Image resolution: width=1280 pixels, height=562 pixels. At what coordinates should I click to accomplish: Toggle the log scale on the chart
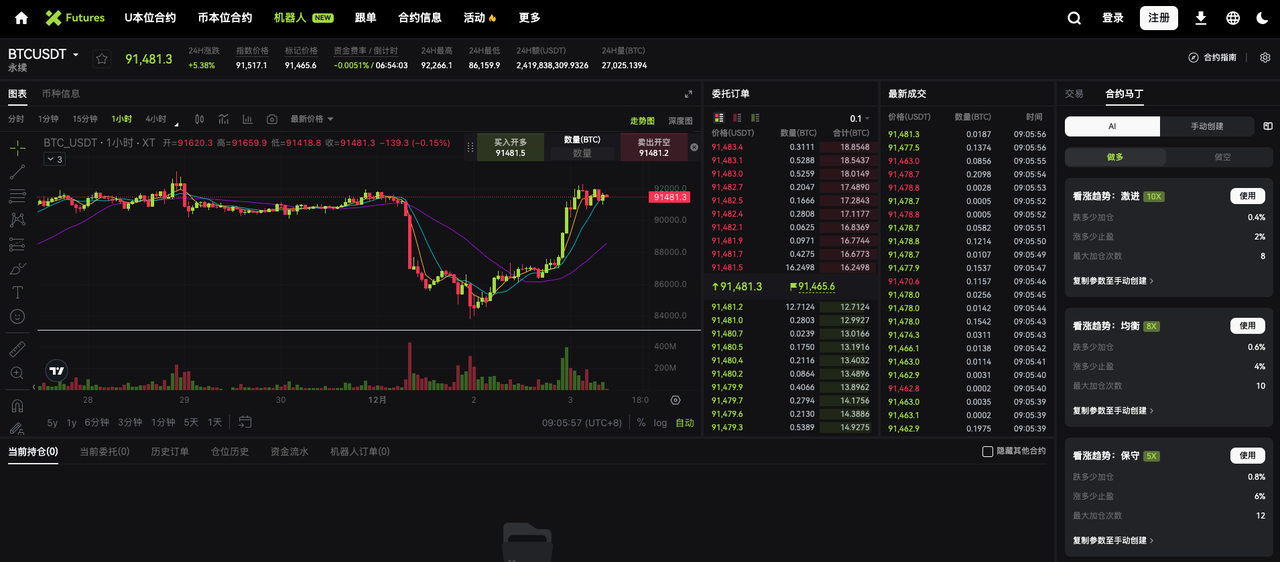tap(660, 422)
